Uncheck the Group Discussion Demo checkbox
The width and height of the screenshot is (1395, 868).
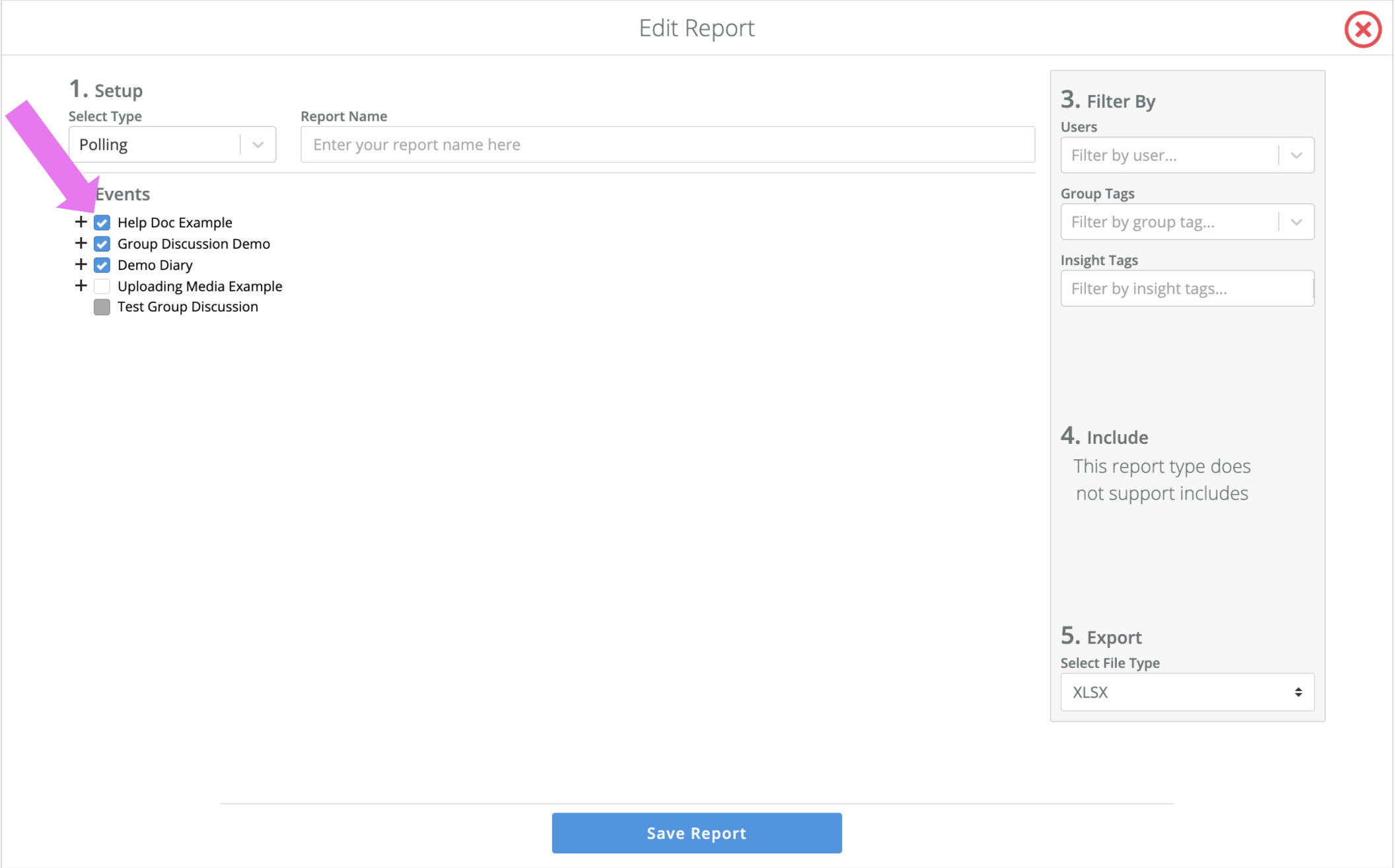click(102, 244)
